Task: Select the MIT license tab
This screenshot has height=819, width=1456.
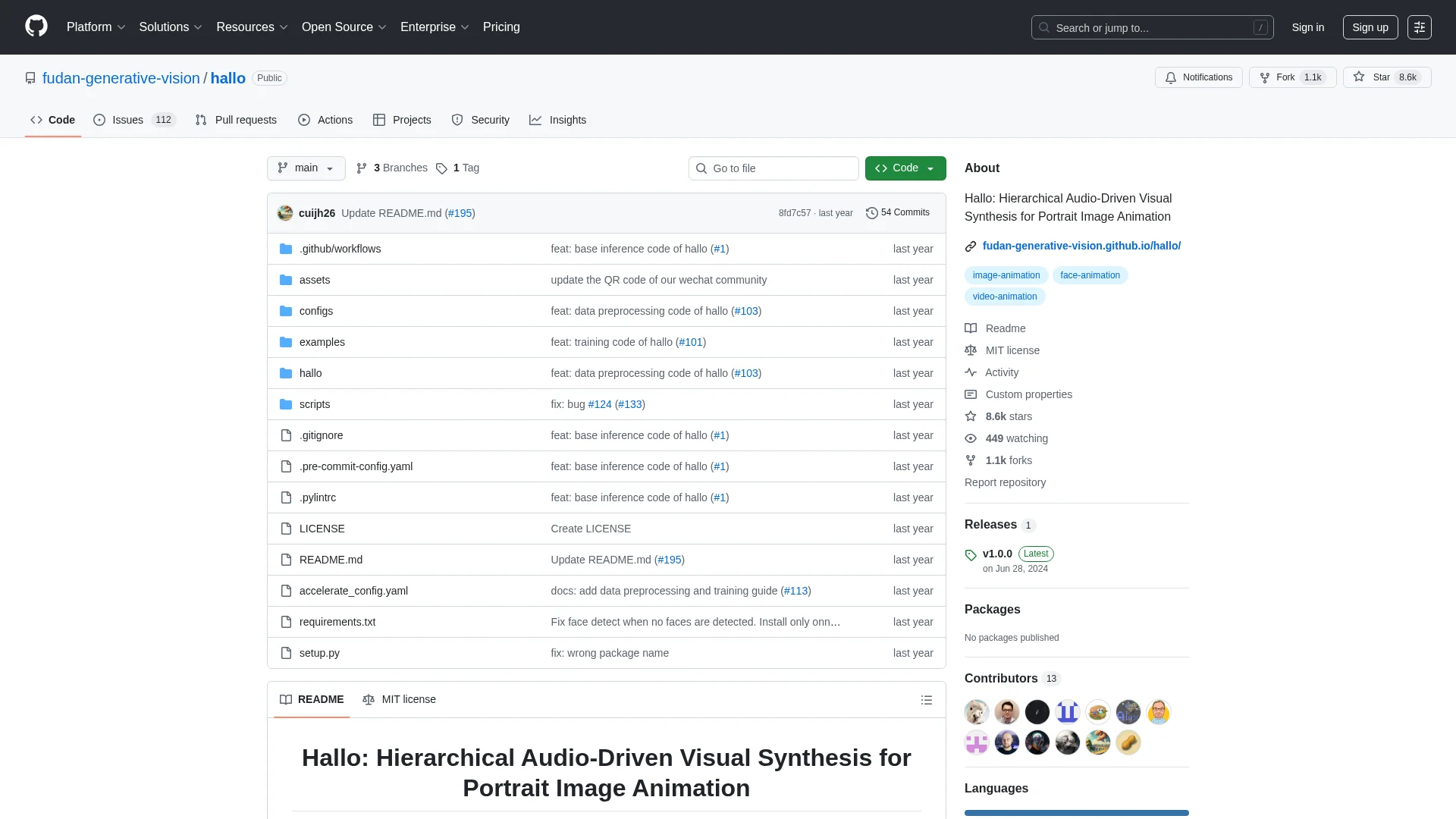Action: [x=400, y=700]
